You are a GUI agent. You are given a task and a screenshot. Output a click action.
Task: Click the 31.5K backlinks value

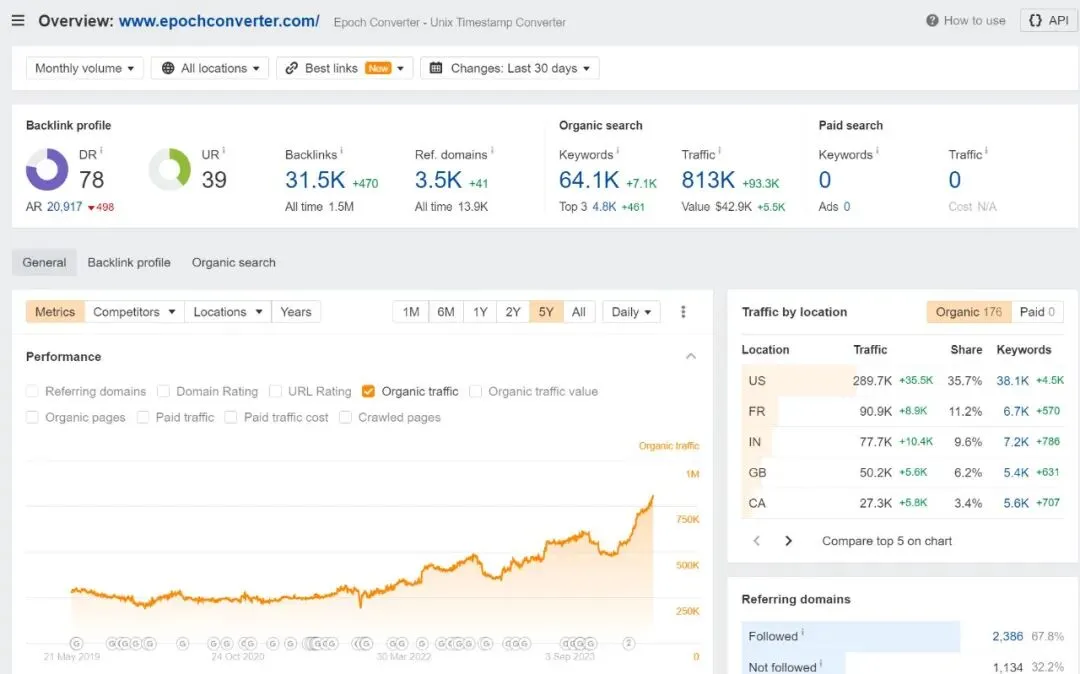[x=315, y=180]
